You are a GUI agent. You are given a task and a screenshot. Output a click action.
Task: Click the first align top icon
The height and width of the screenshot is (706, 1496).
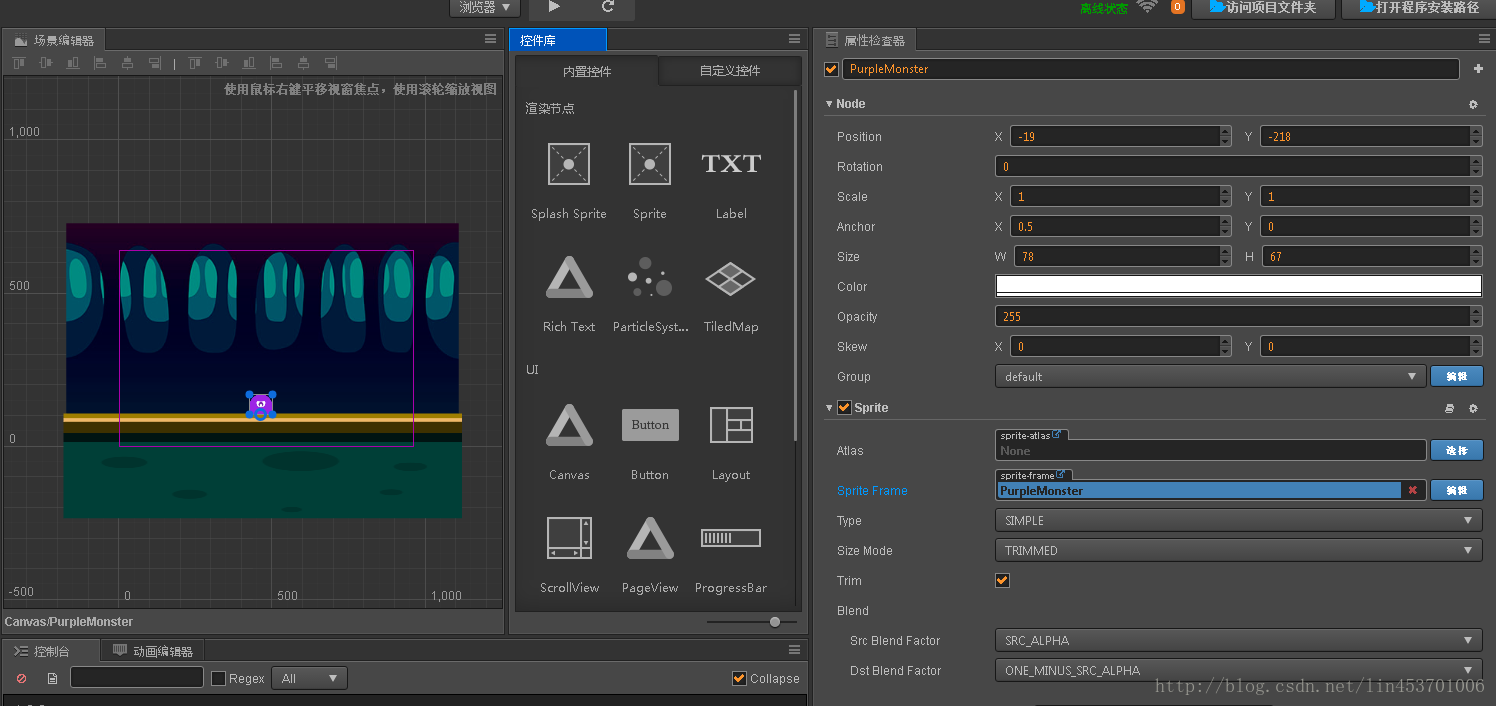(18, 64)
